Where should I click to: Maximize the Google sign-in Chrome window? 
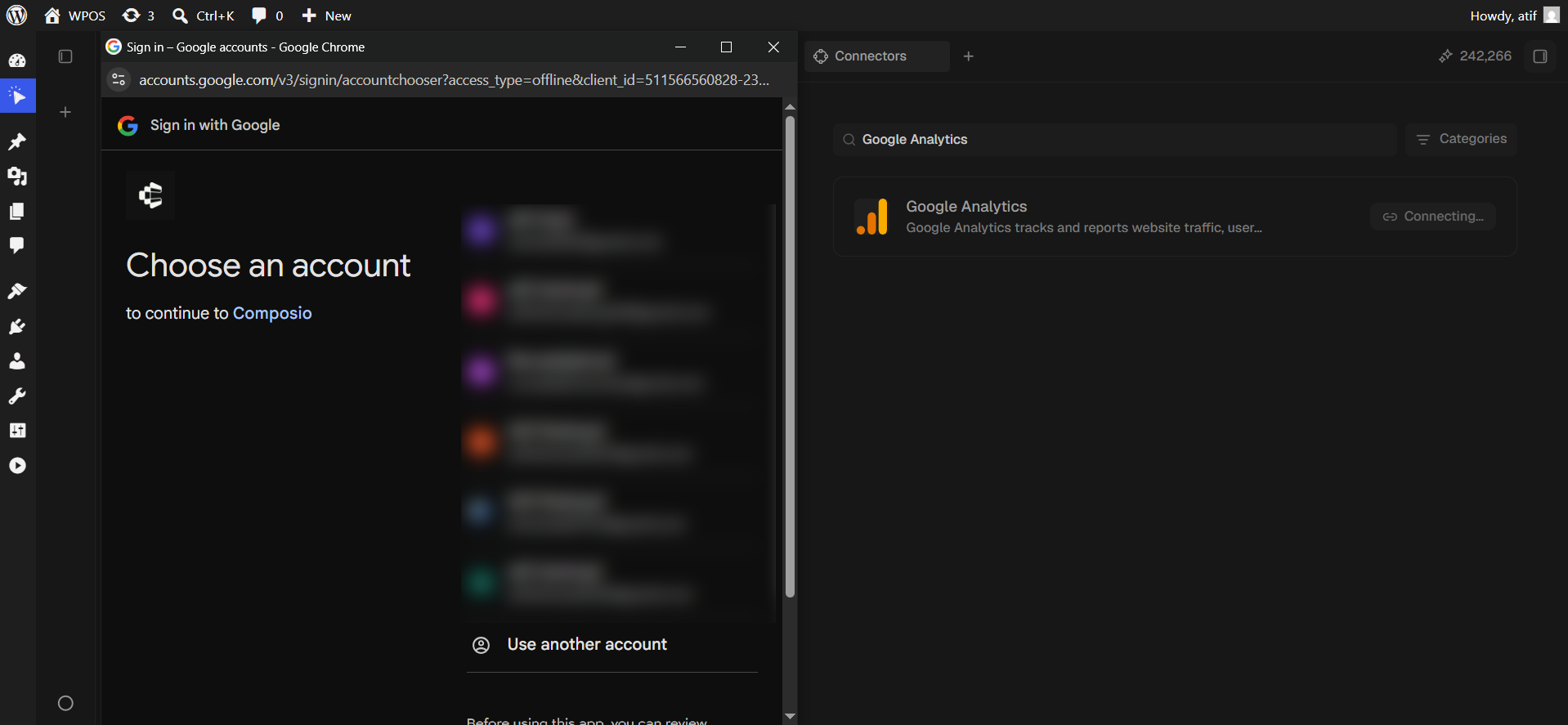[x=726, y=47]
